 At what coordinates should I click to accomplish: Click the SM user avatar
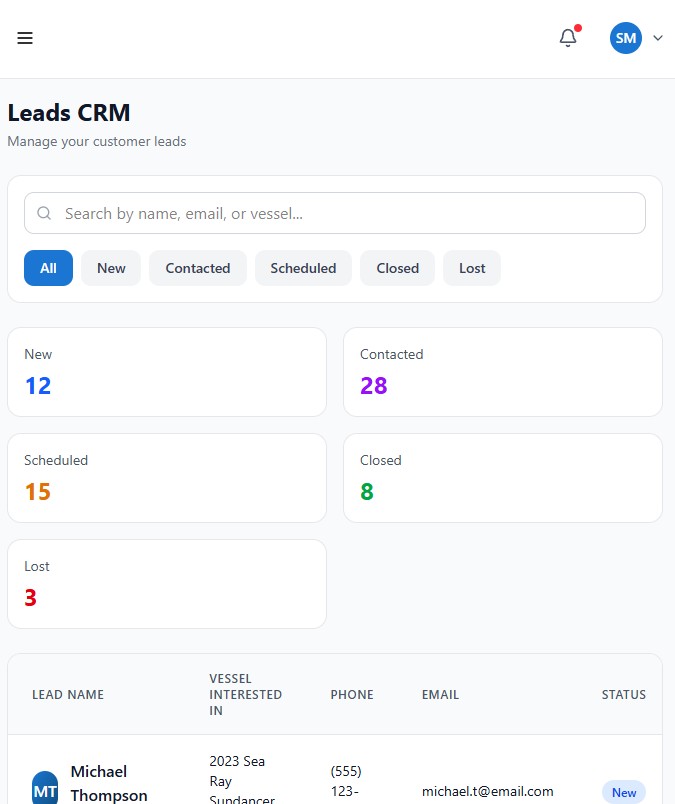coord(626,38)
